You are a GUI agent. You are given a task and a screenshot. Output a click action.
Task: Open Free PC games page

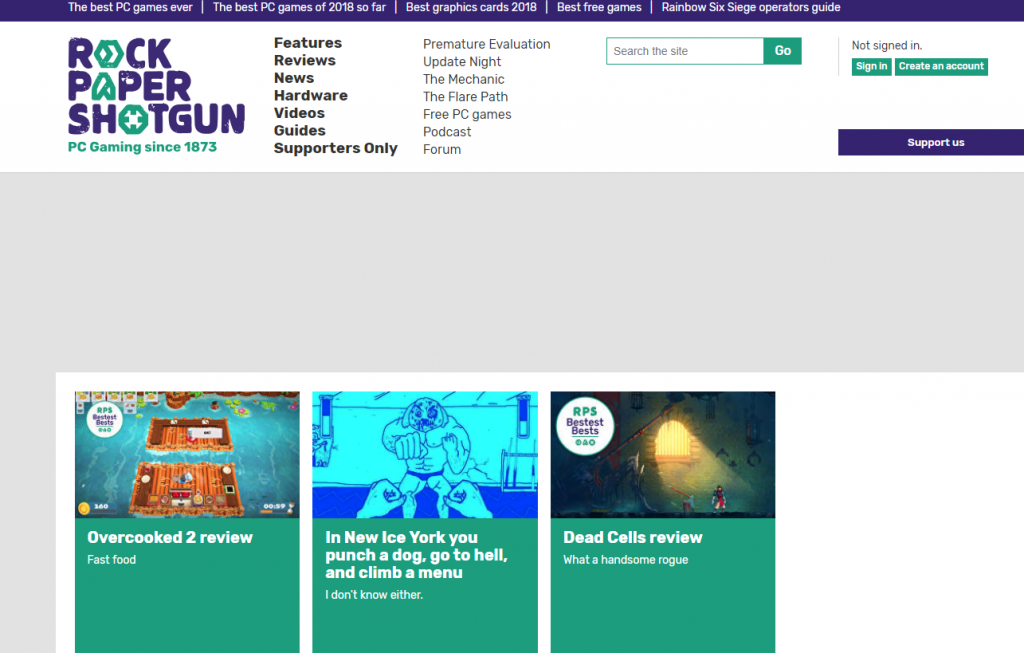click(x=467, y=114)
